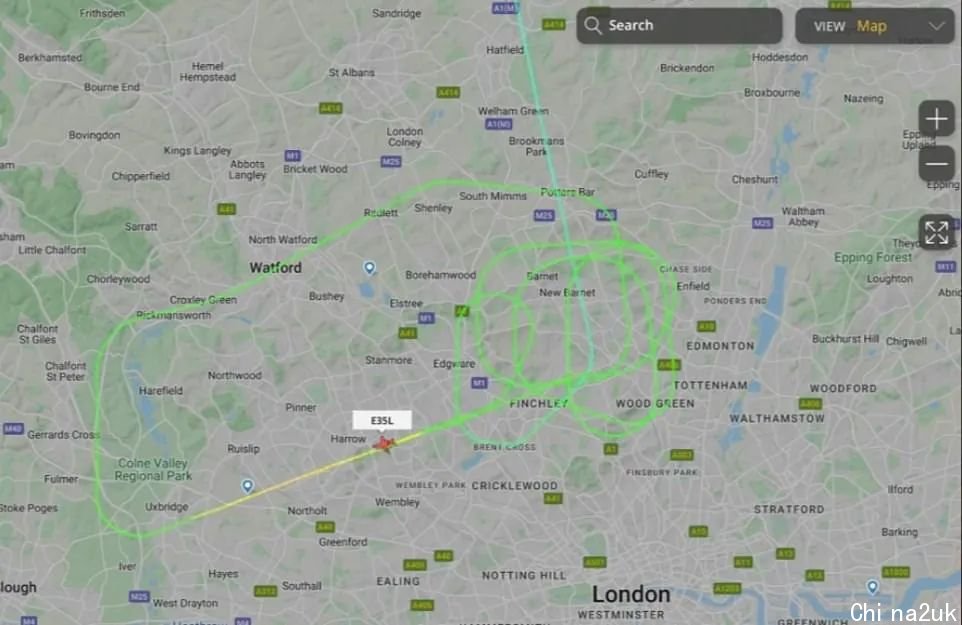Click the Watford town label
This screenshot has width=962, height=625.
(x=275, y=267)
